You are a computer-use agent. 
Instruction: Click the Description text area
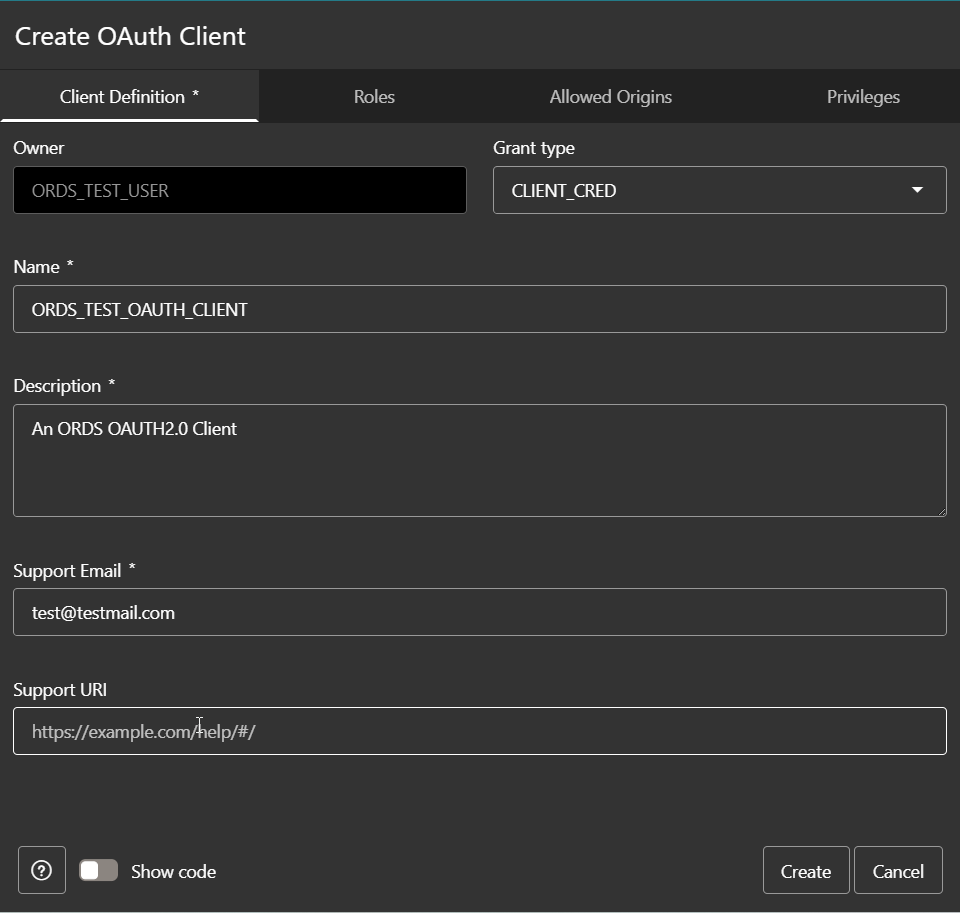480,460
